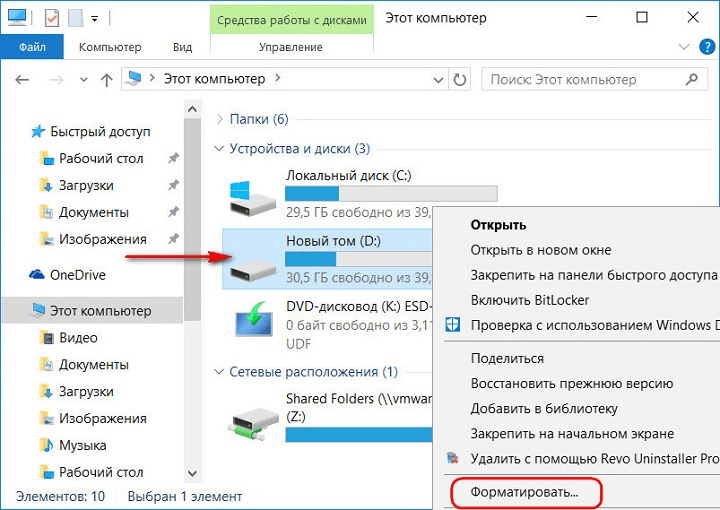Open the address bar history dropdown

(439, 80)
